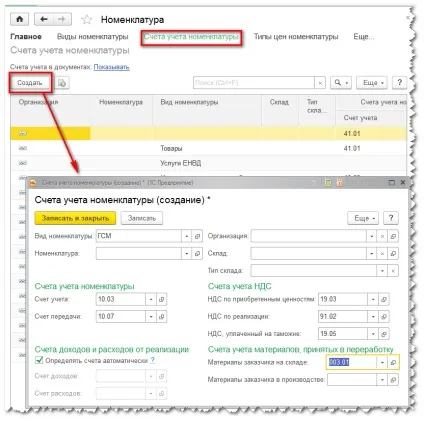Toggle Определять счета автоматически checkbox

tap(39, 360)
